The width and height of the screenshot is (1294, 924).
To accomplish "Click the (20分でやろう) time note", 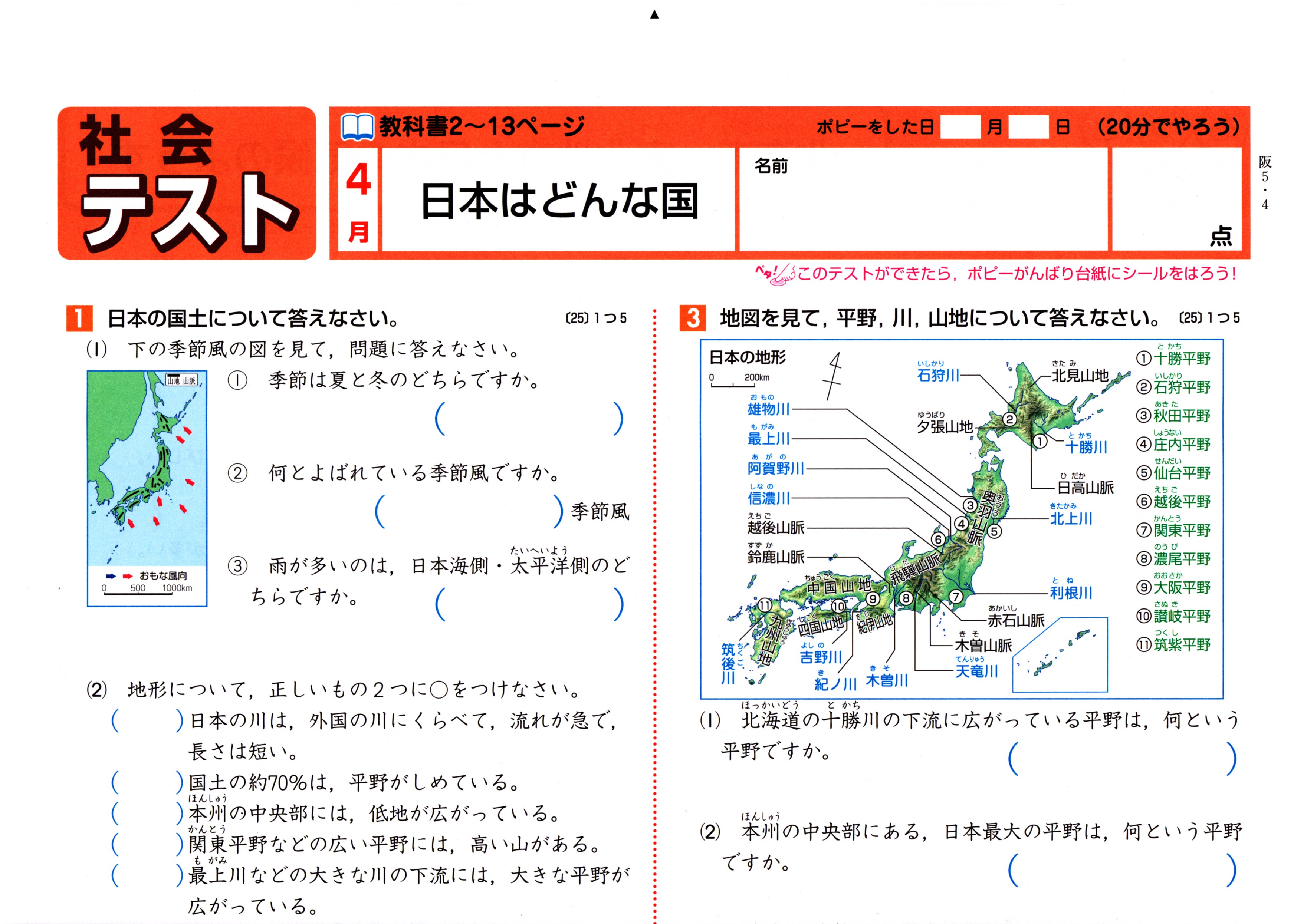I will (1169, 126).
